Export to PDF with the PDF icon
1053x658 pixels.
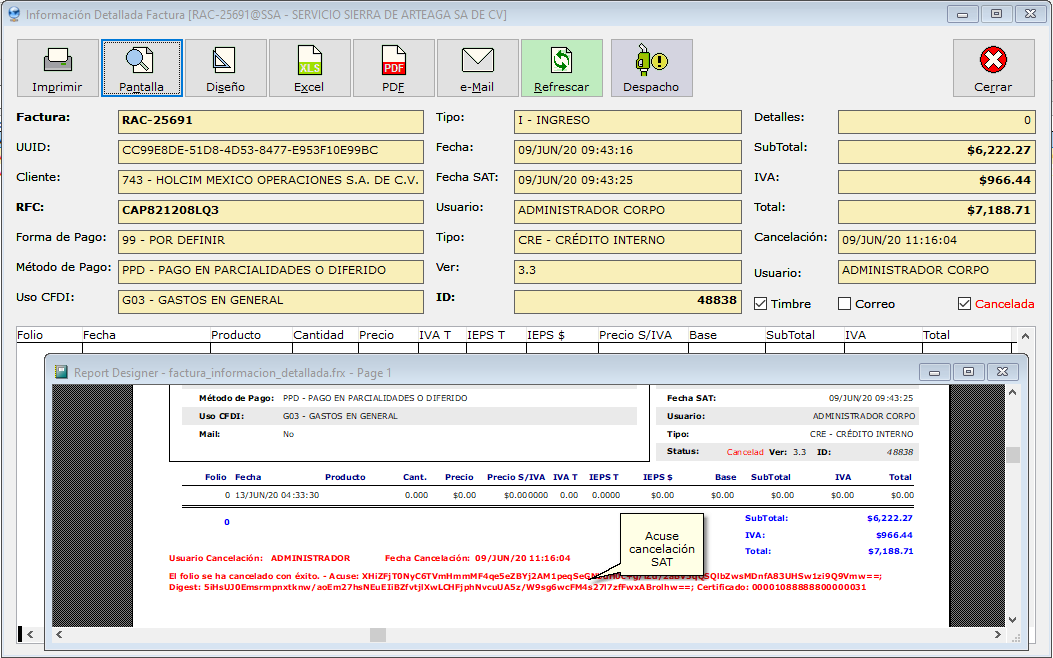pos(393,67)
